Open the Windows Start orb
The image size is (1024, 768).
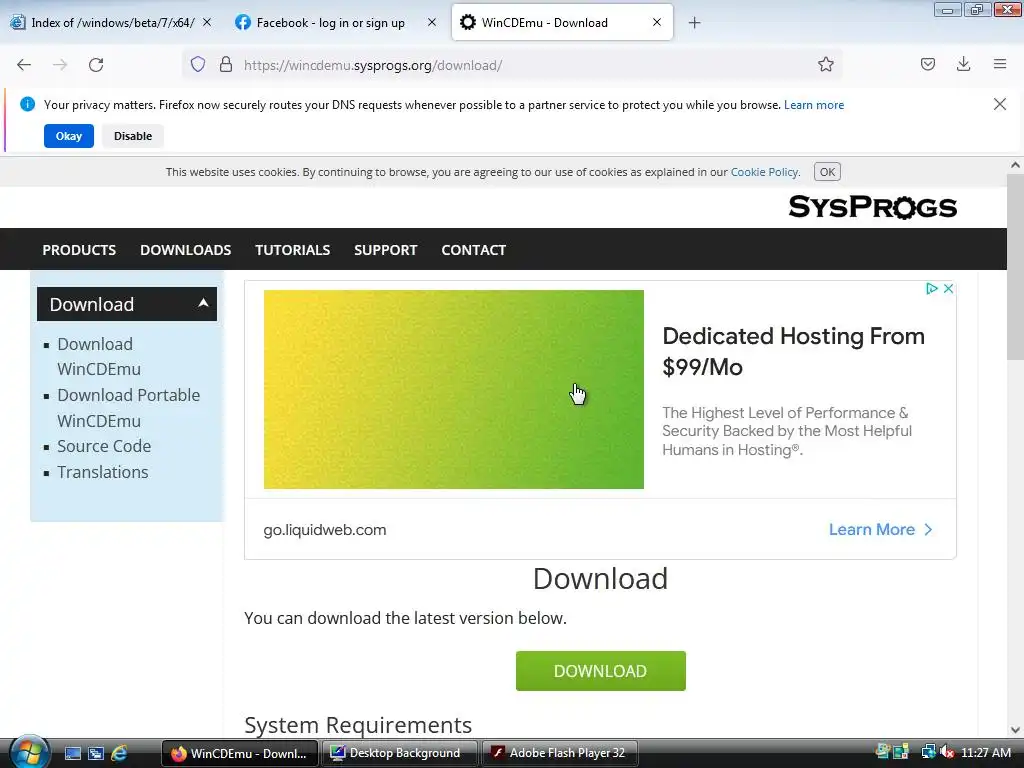[29, 752]
